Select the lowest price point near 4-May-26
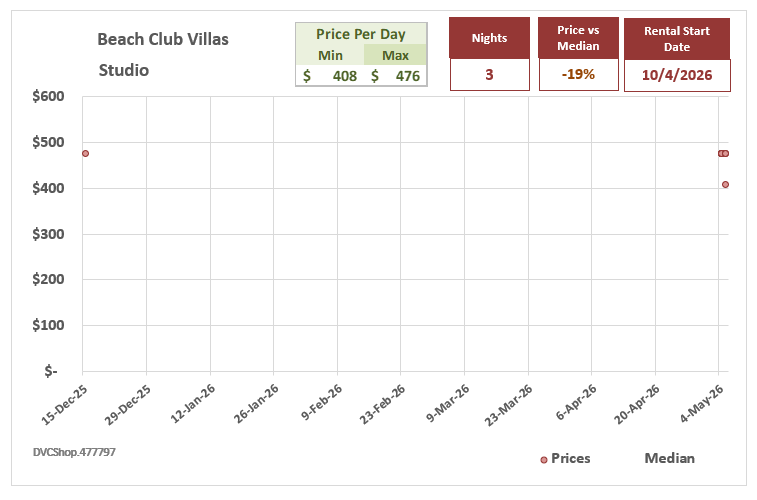Screen dimensions: 757x500 (725, 184)
